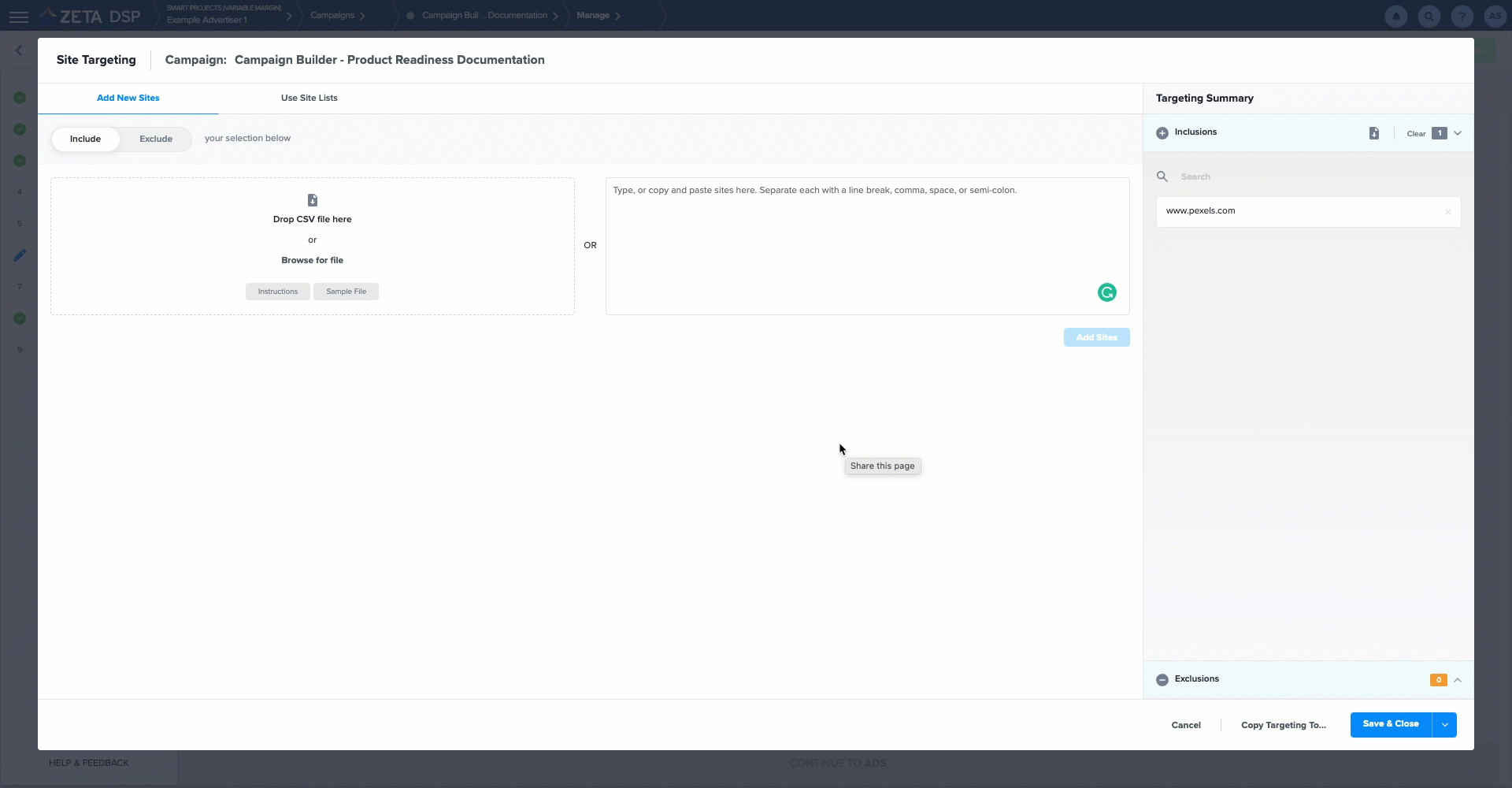The image size is (1512, 788).
Task: Expand the Exclusions section chevron
Action: coord(1458,680)
